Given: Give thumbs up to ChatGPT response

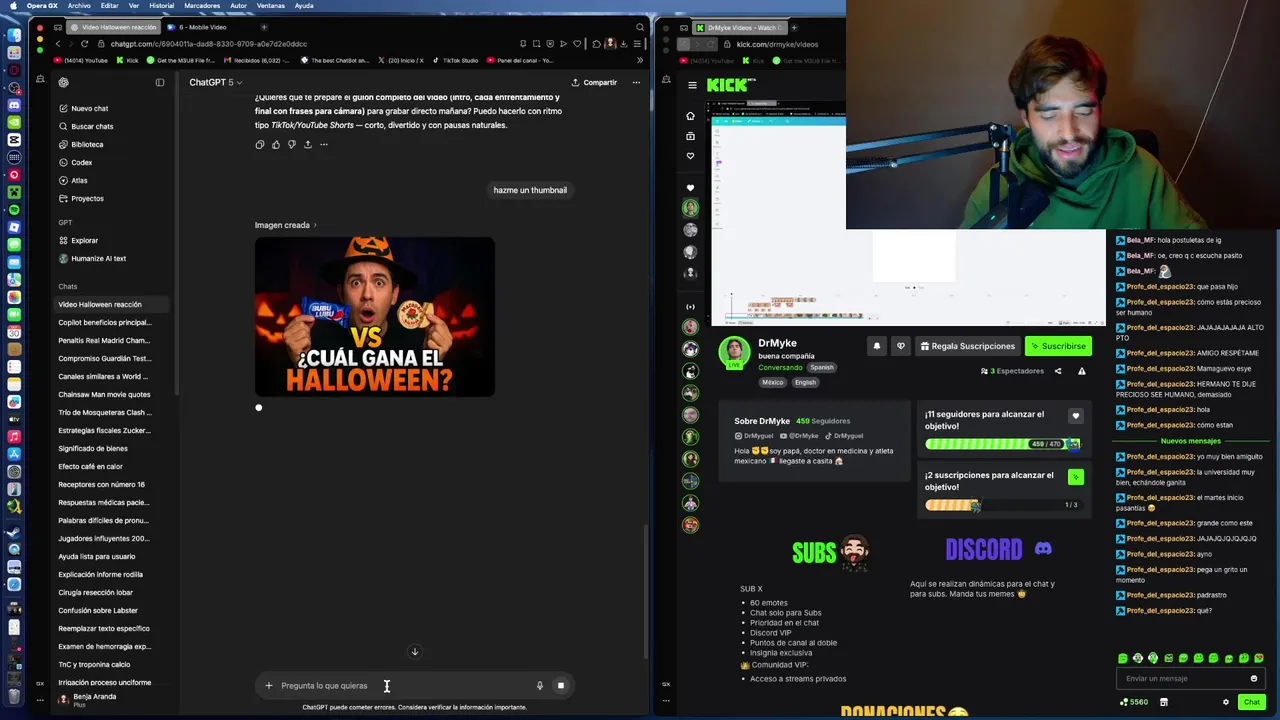Looking at the screenshot, I should pyautogui.click(x=276, y=144).
